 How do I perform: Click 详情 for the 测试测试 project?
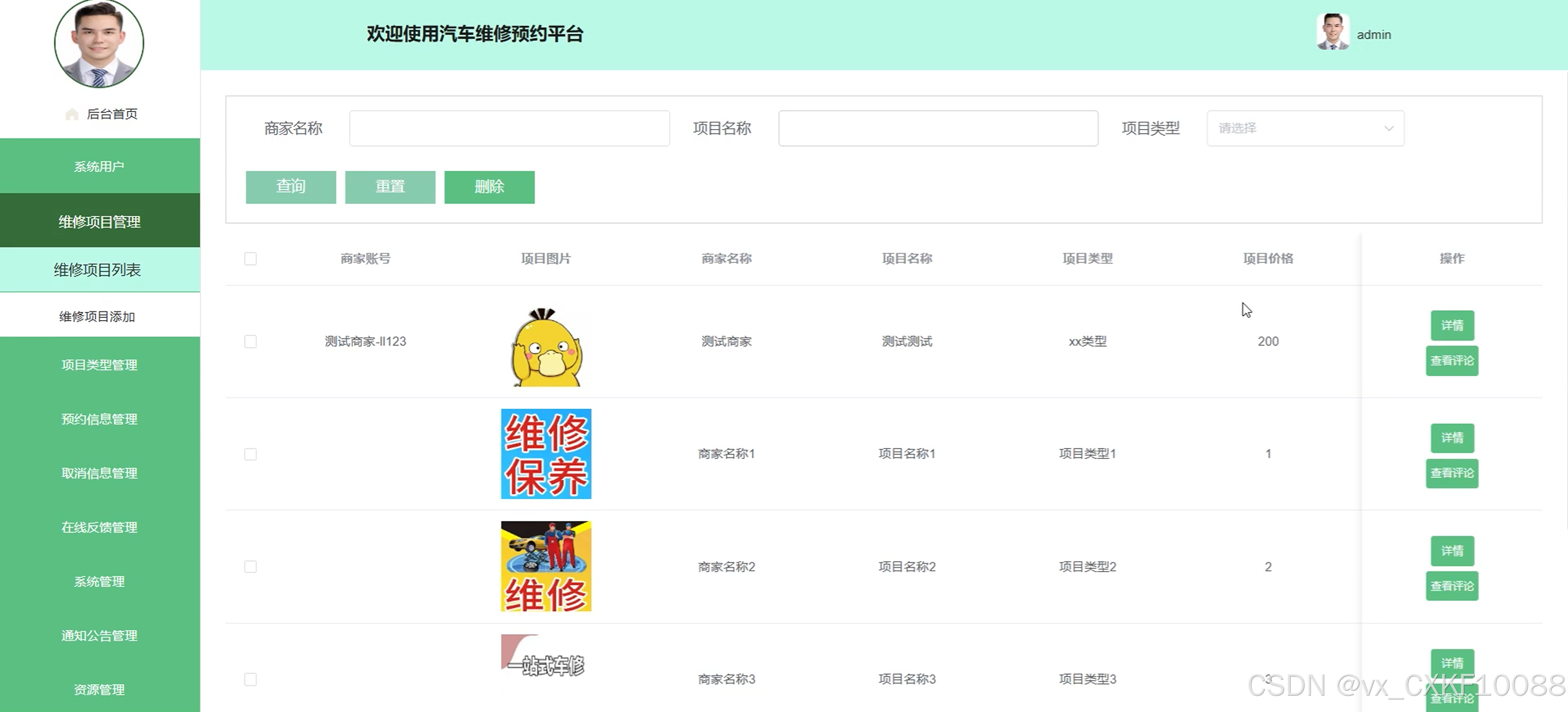1452,326
